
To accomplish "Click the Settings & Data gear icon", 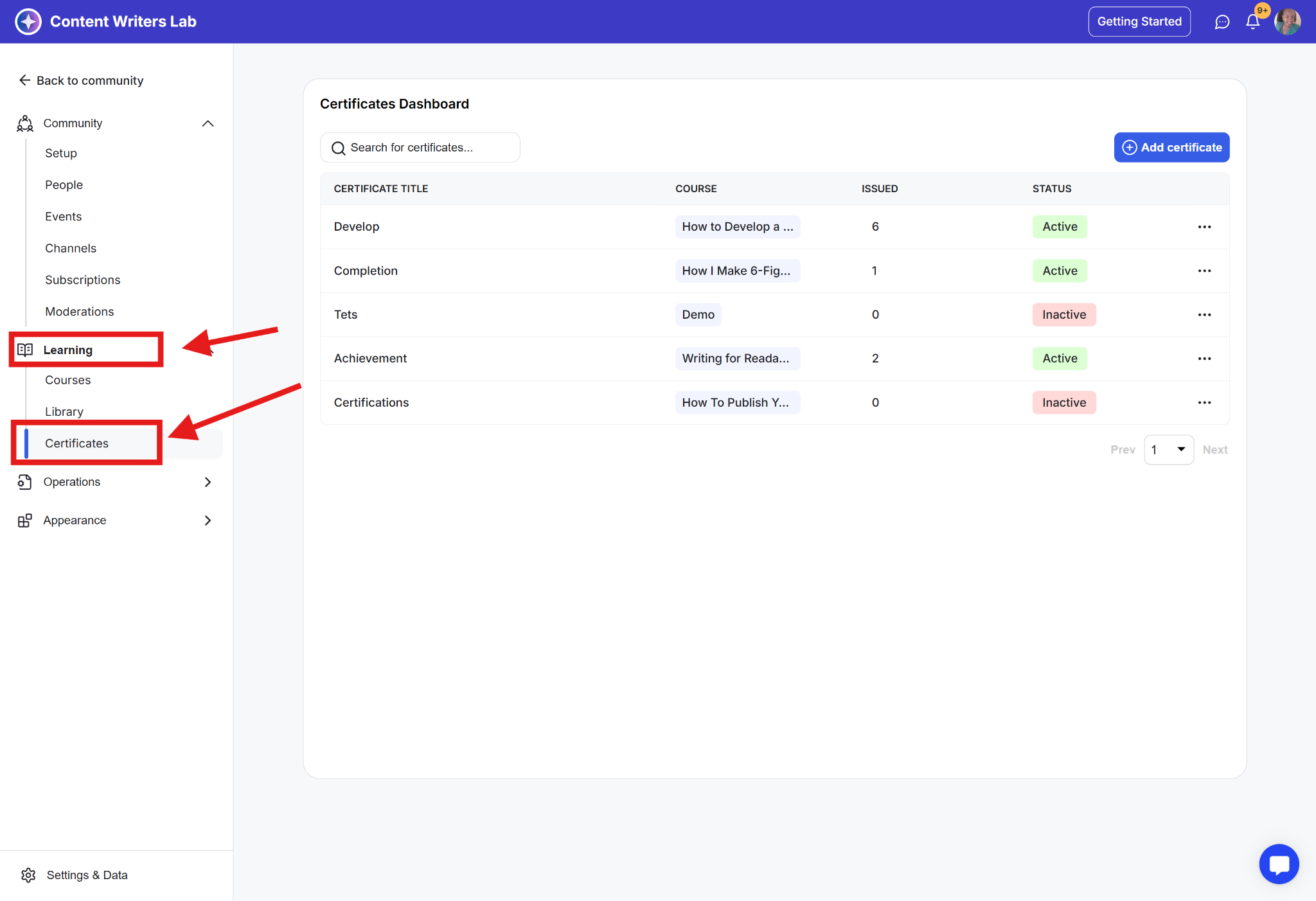I will click(28, 875).
